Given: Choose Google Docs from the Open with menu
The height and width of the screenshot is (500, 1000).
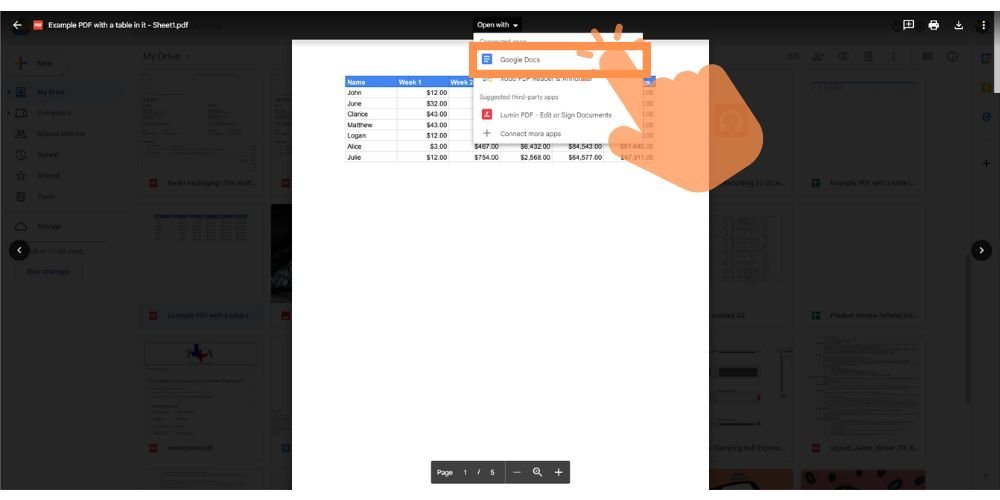Looking at the screenshot, I should coord(557,59).
